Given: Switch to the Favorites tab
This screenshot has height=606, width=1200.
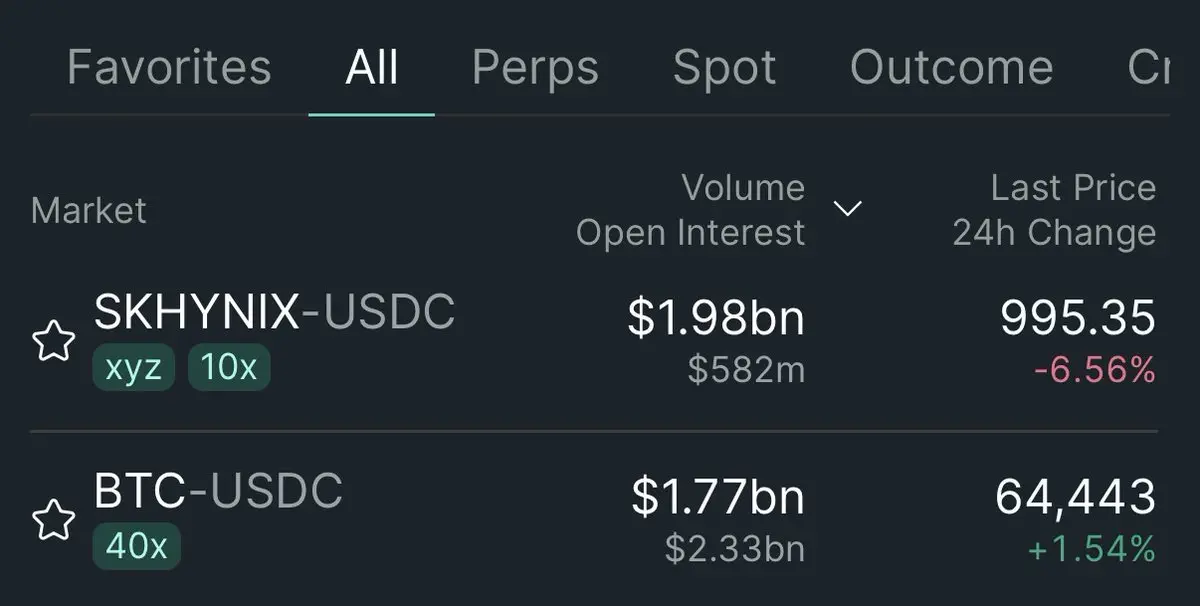Looking at the screenshot, I should [x=169, y=68].
